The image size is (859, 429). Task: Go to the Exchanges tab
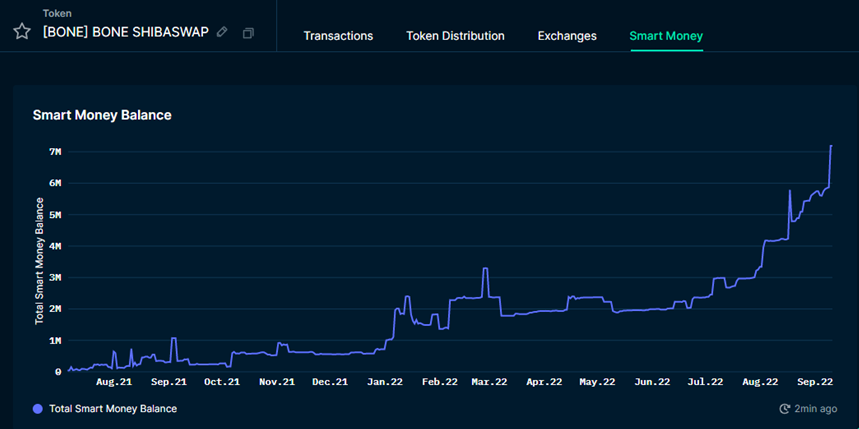tap(567, 36)
